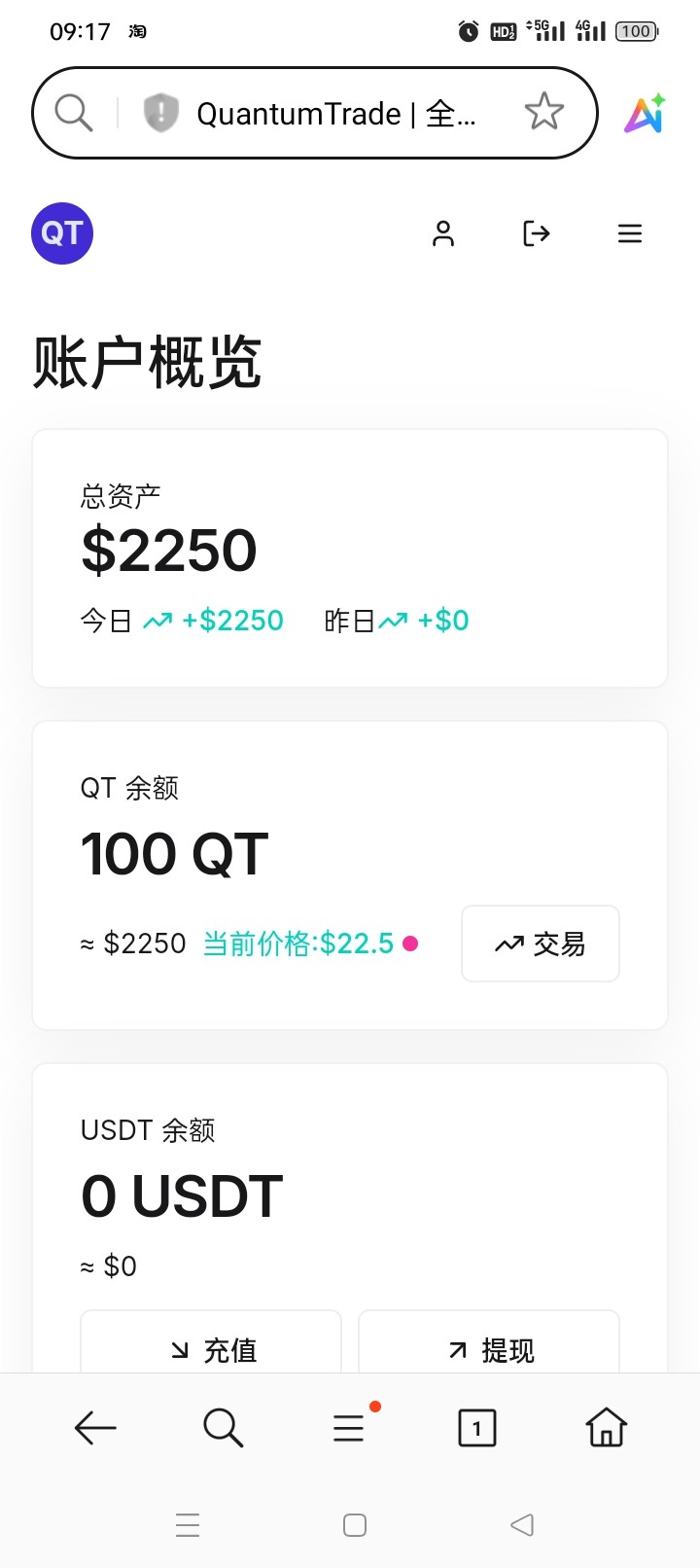
Task: Tap the security shield warning icon
Action: coord(160,113)
